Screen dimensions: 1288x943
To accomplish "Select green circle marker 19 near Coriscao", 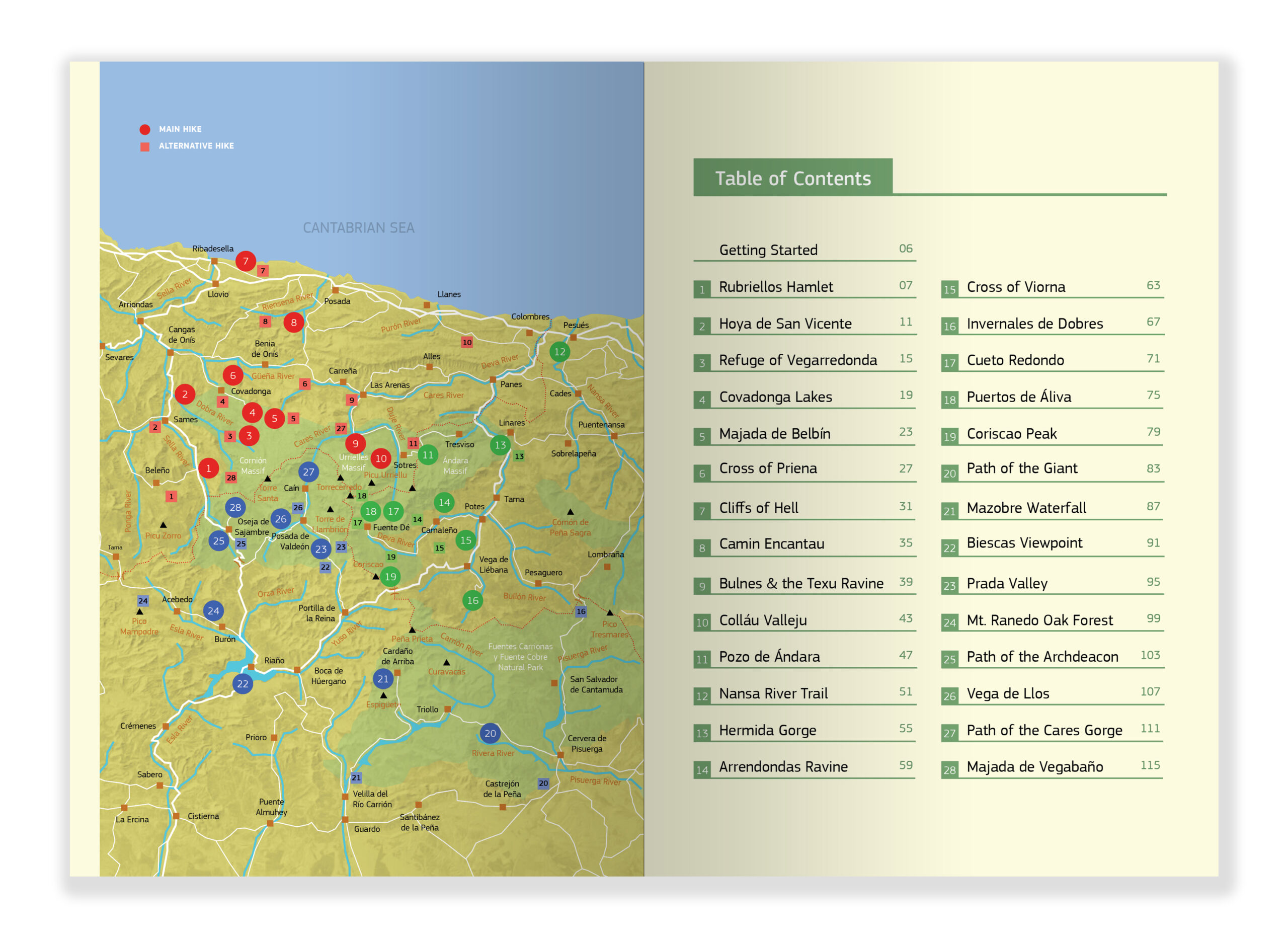I will [x=390, y=577].
